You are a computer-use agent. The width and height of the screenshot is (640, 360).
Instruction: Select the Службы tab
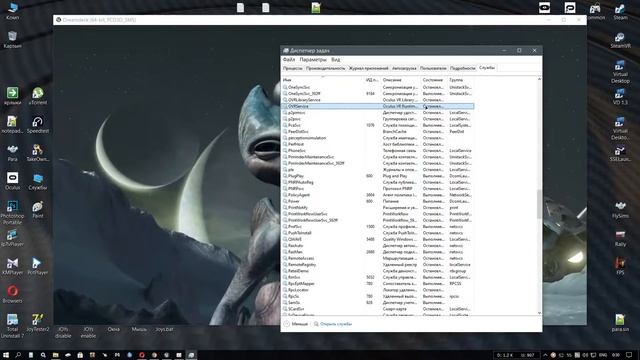pos(487,68)
